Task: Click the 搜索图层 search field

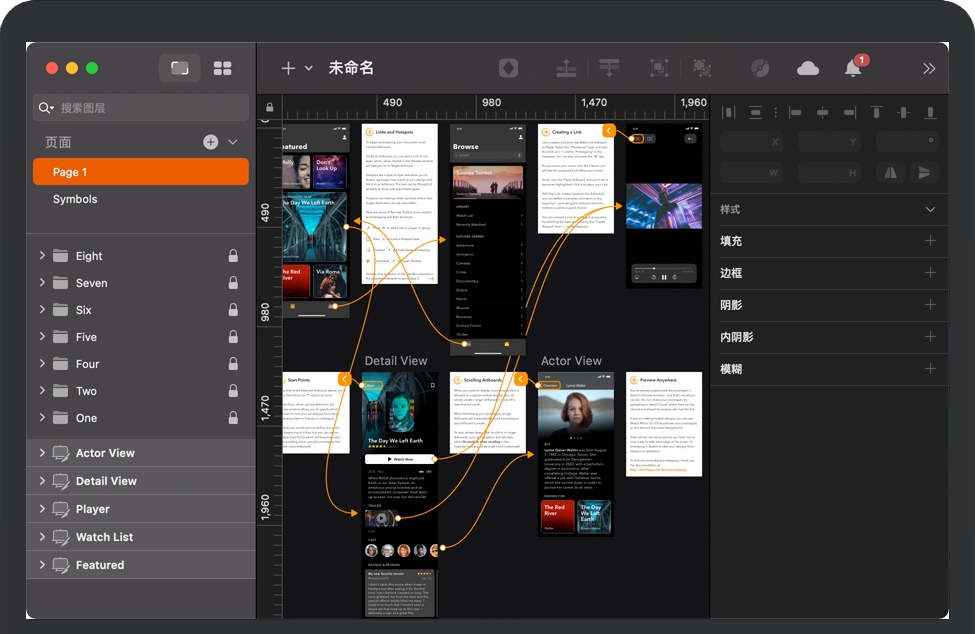Action: click(141, 108)
